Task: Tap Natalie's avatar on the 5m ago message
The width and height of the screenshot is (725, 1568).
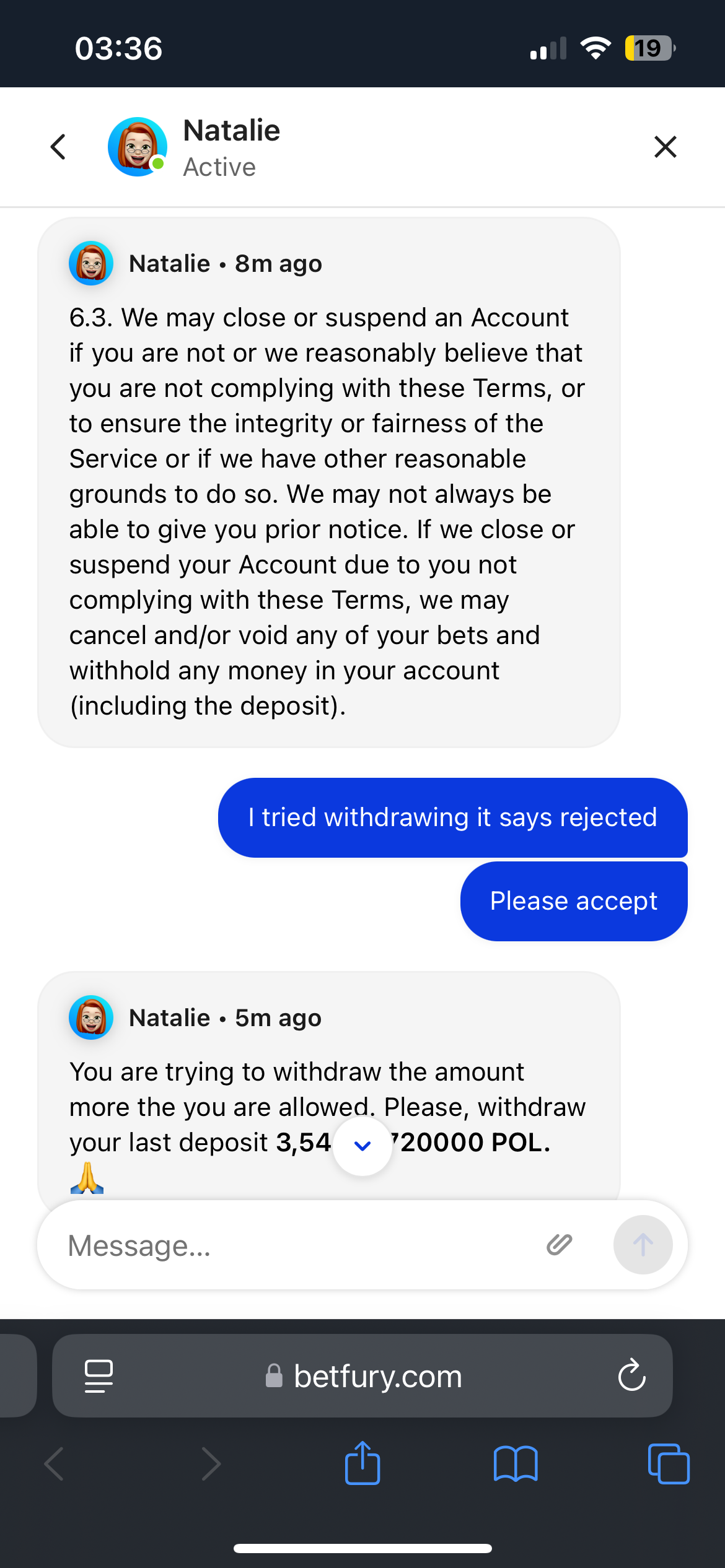Action: 91,1017
